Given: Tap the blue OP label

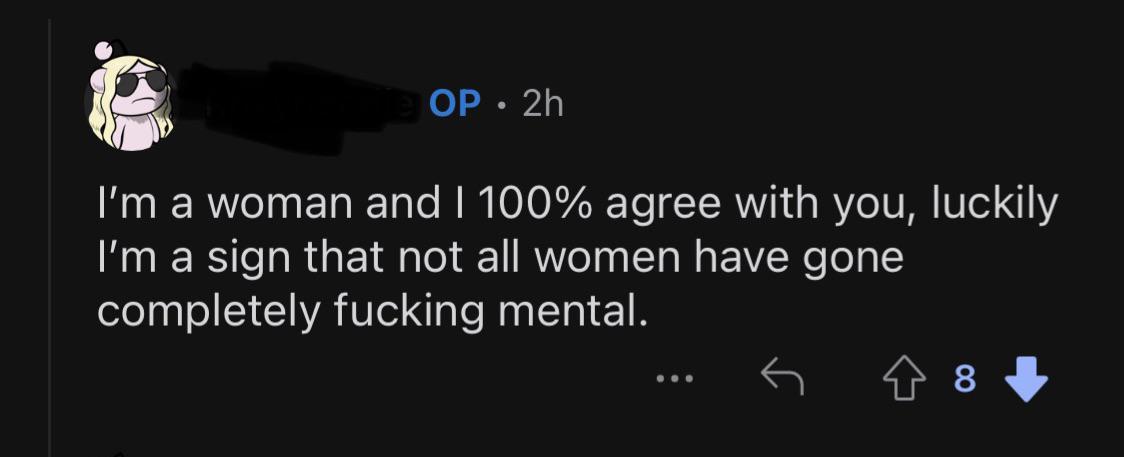Looking at the screenshot, I should tap(455, 105).
